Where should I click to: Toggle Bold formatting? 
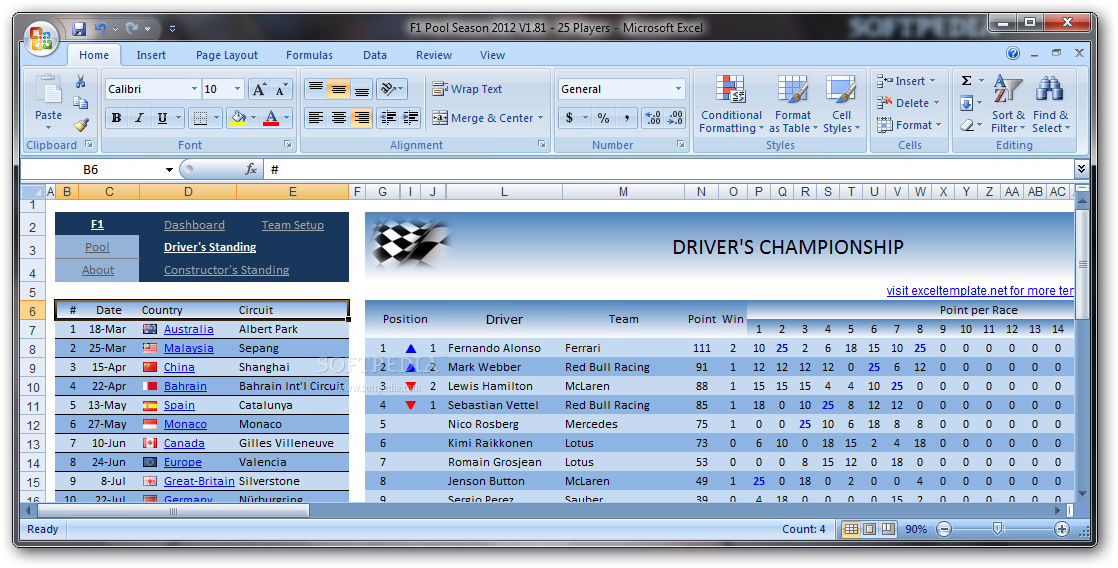point(116,118)
